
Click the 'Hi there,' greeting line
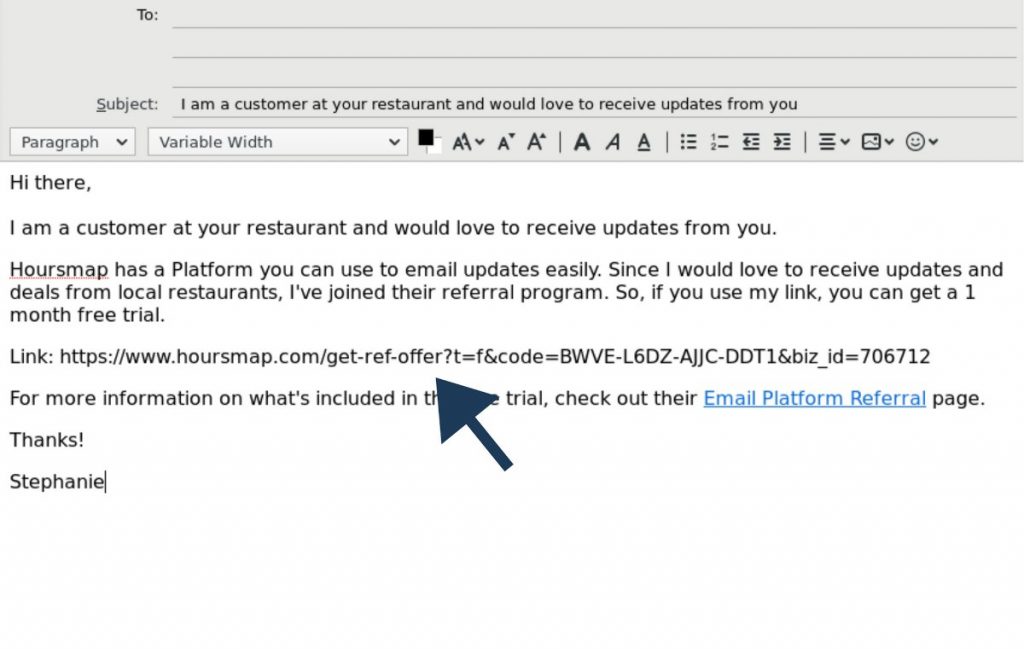[x=50, y=183]
